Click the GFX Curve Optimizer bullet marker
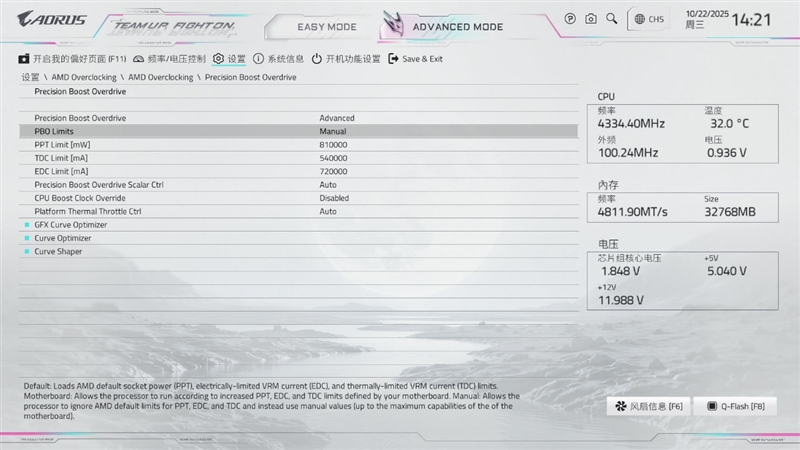The height and width of the screenshot is (450, 800). point(27,224)
